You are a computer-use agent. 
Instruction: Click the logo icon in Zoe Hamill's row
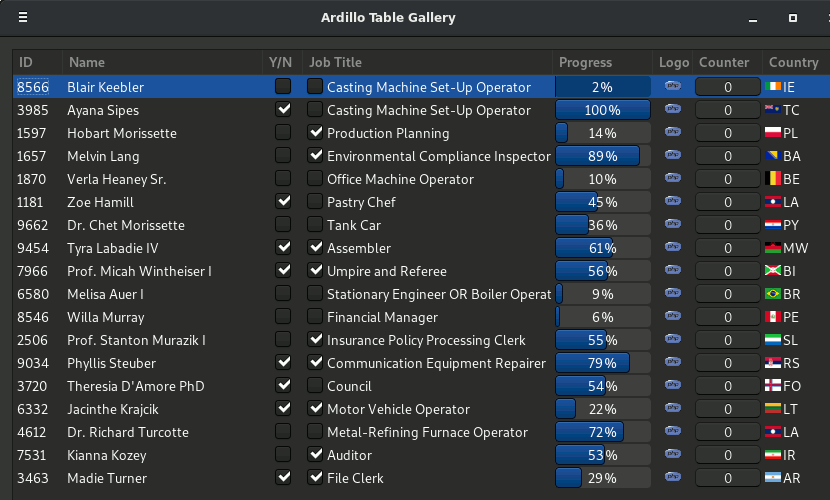tap(673, 202)
